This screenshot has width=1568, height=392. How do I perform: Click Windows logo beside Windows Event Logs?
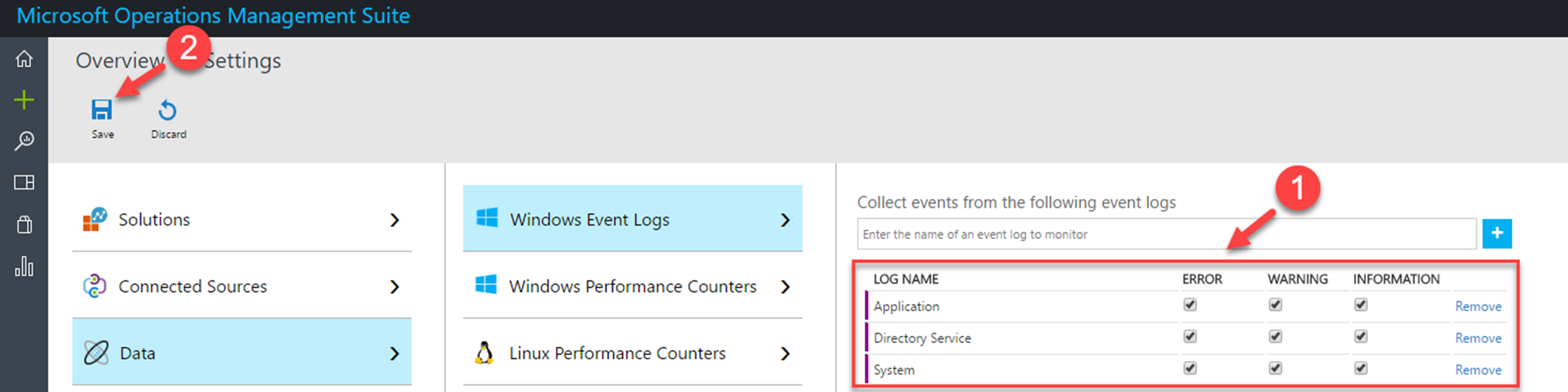[x=487, y=218]
